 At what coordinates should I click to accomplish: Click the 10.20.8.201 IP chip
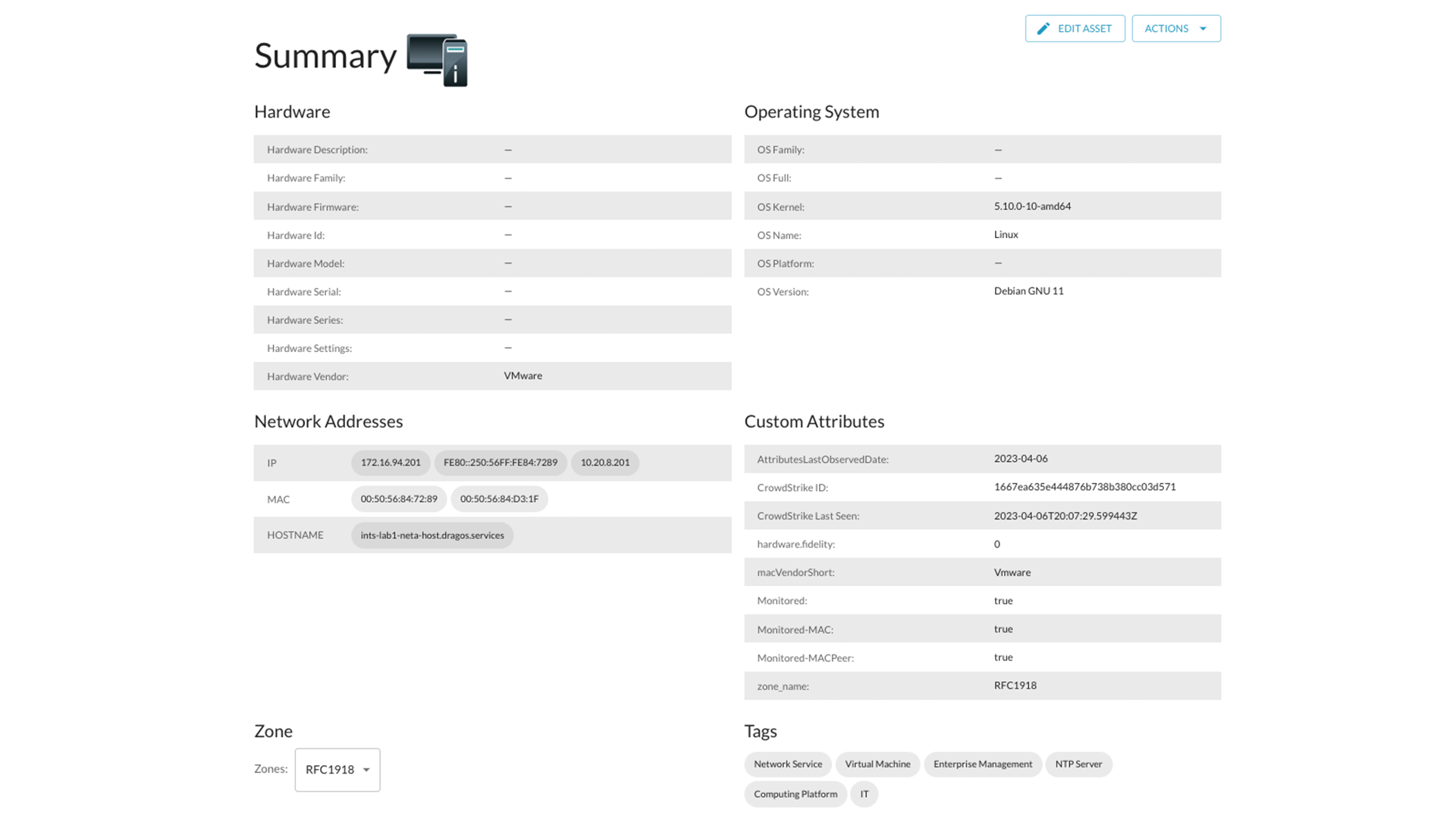pos(604,463)
